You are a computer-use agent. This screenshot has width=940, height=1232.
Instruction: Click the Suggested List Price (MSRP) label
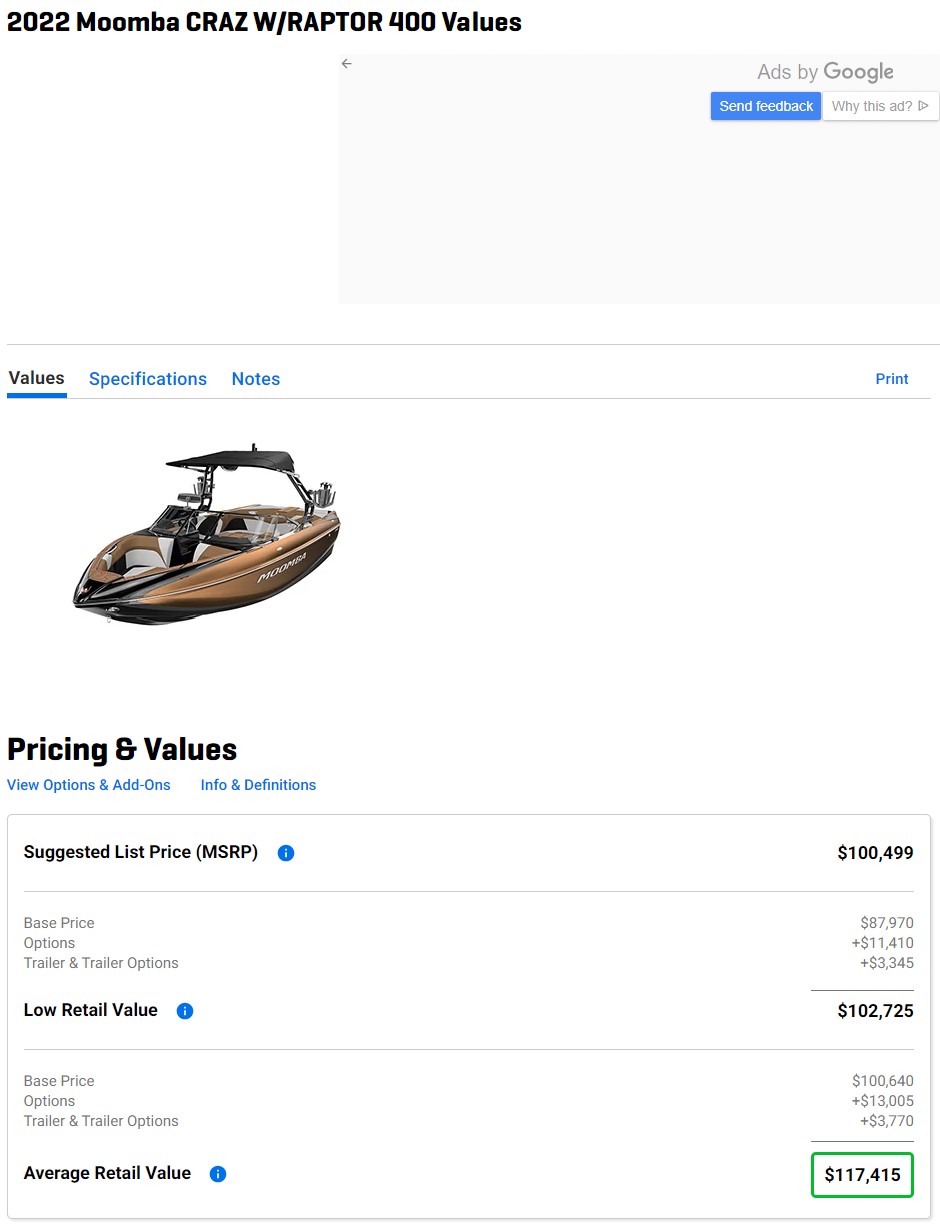(x=141, y=852)
